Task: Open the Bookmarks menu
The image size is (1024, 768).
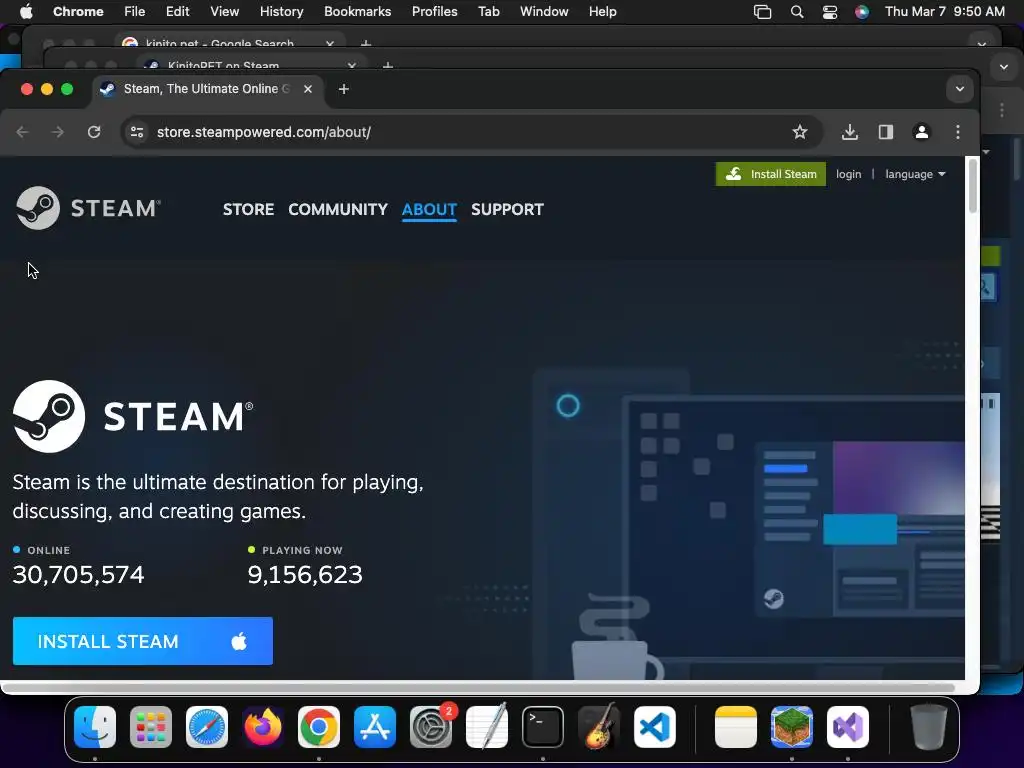Action: (357, 12)
